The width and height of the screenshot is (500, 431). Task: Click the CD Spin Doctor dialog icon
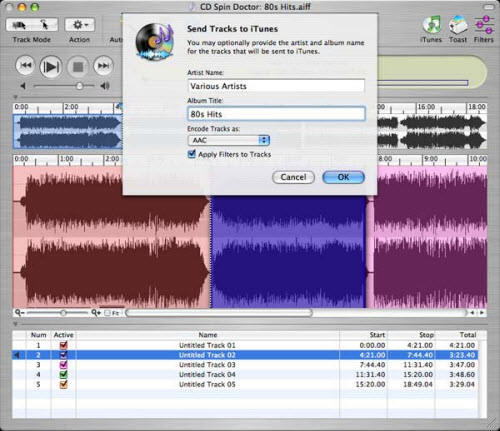coord(155,42)
